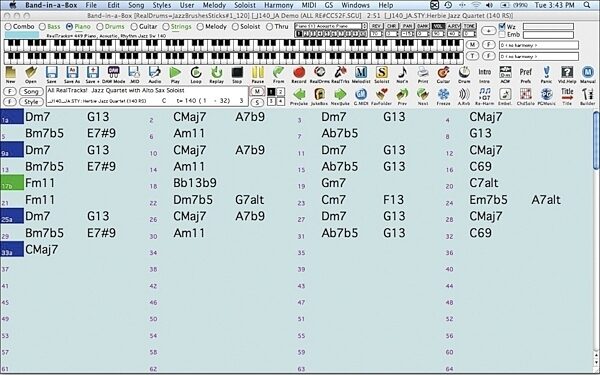Image resolution: width=600 pixels, height=375 pixels.
Task: Click the plus button near Wz
Action: click(x=488, y=31)
